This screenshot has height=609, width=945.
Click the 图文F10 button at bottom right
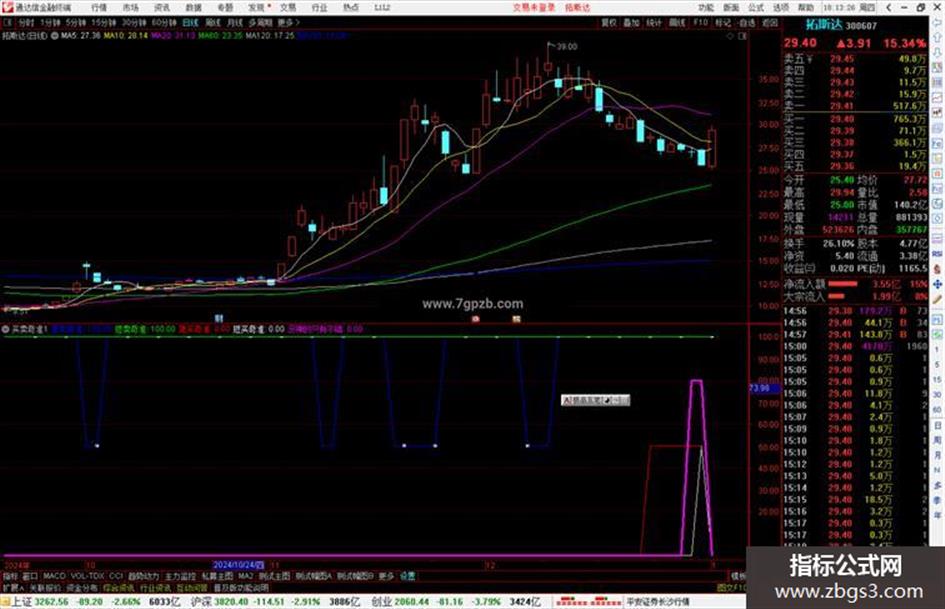point(732,587)
